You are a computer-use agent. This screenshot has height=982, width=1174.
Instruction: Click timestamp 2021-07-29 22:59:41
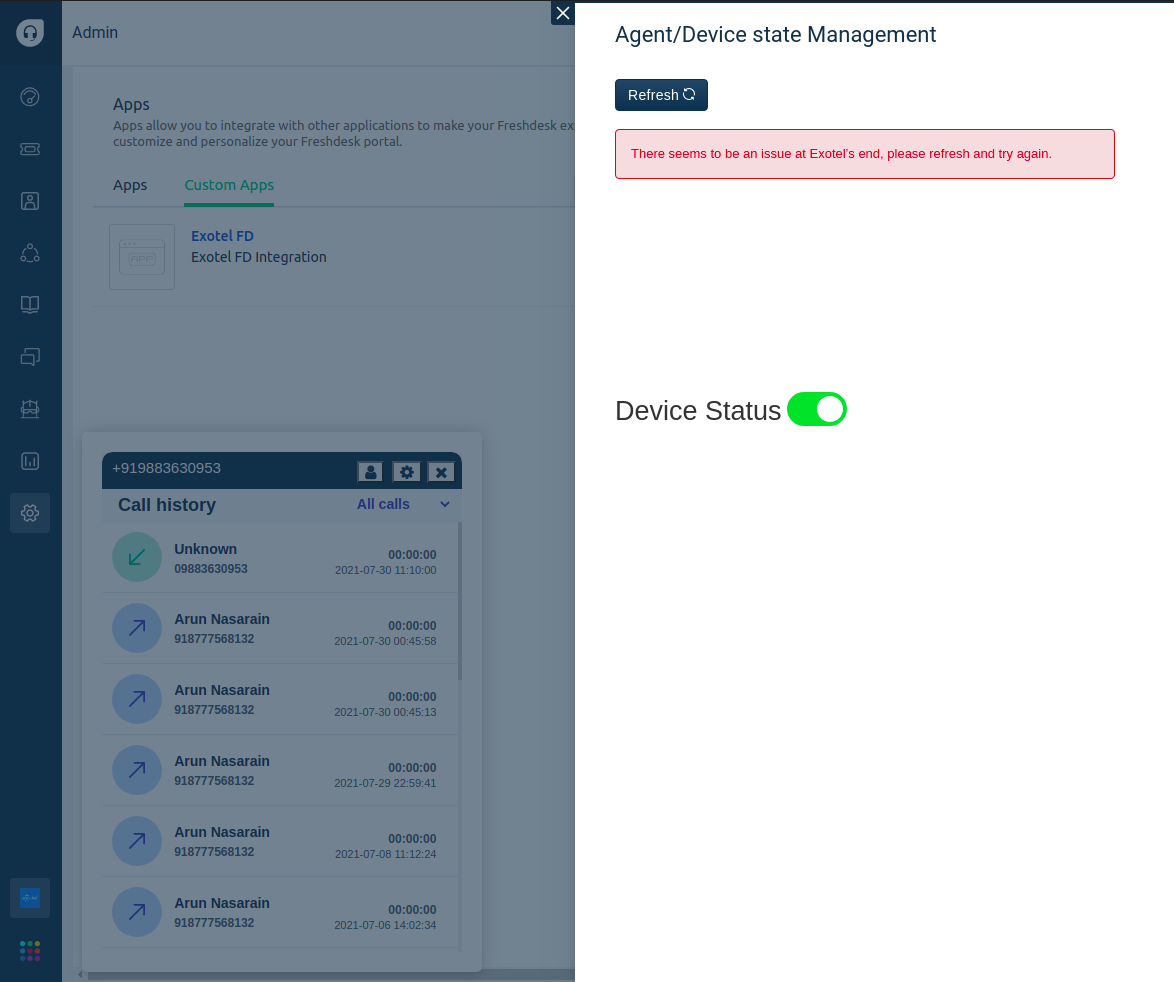[x=386, y=784]
